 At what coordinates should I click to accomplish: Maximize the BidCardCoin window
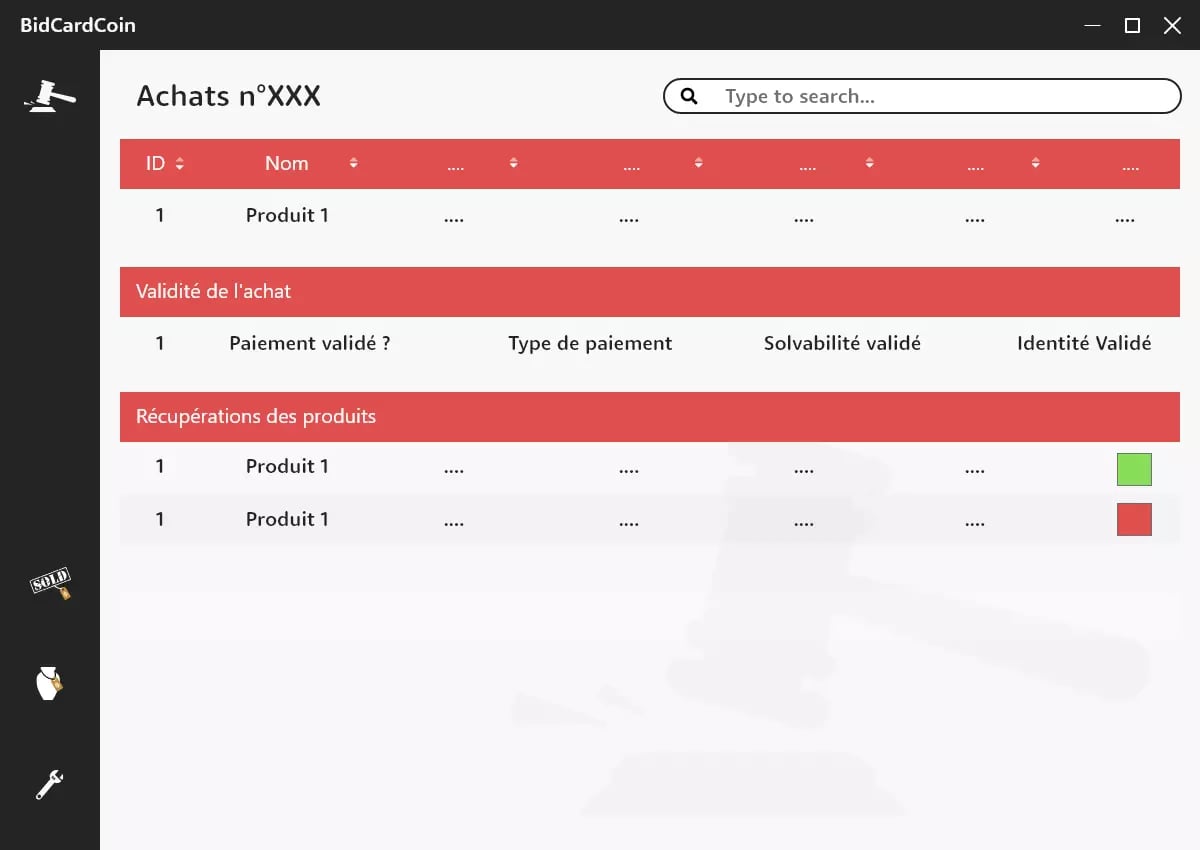1132,26
